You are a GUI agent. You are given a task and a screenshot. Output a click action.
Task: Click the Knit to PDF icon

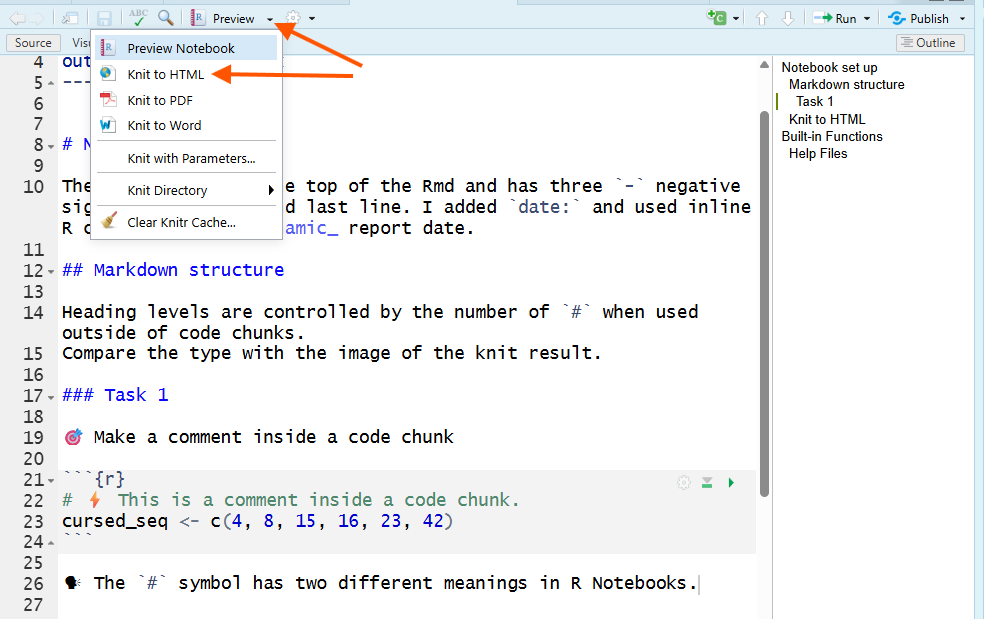pos(109,99)
